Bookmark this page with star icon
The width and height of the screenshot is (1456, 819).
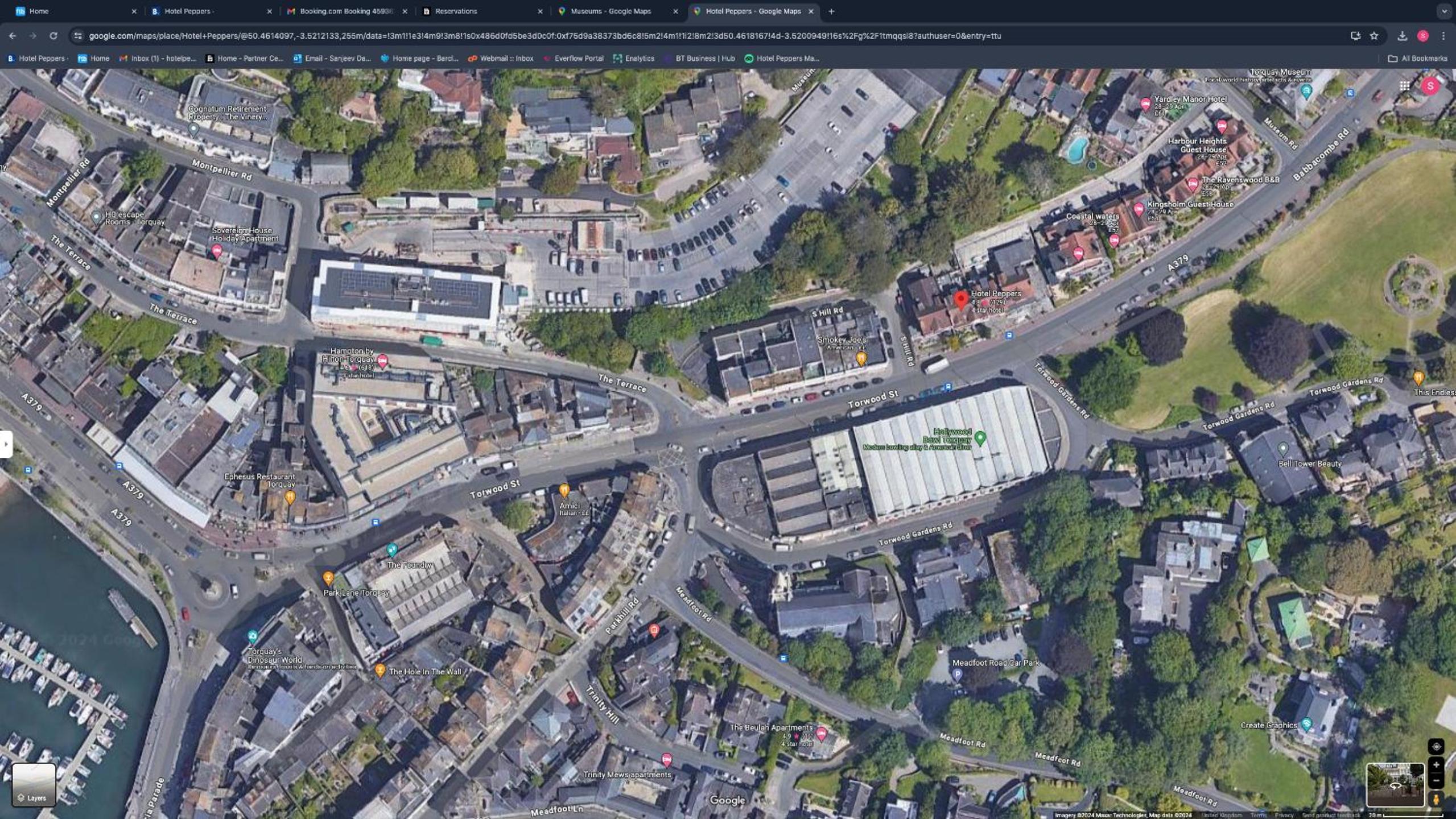tap(1374, 36)
